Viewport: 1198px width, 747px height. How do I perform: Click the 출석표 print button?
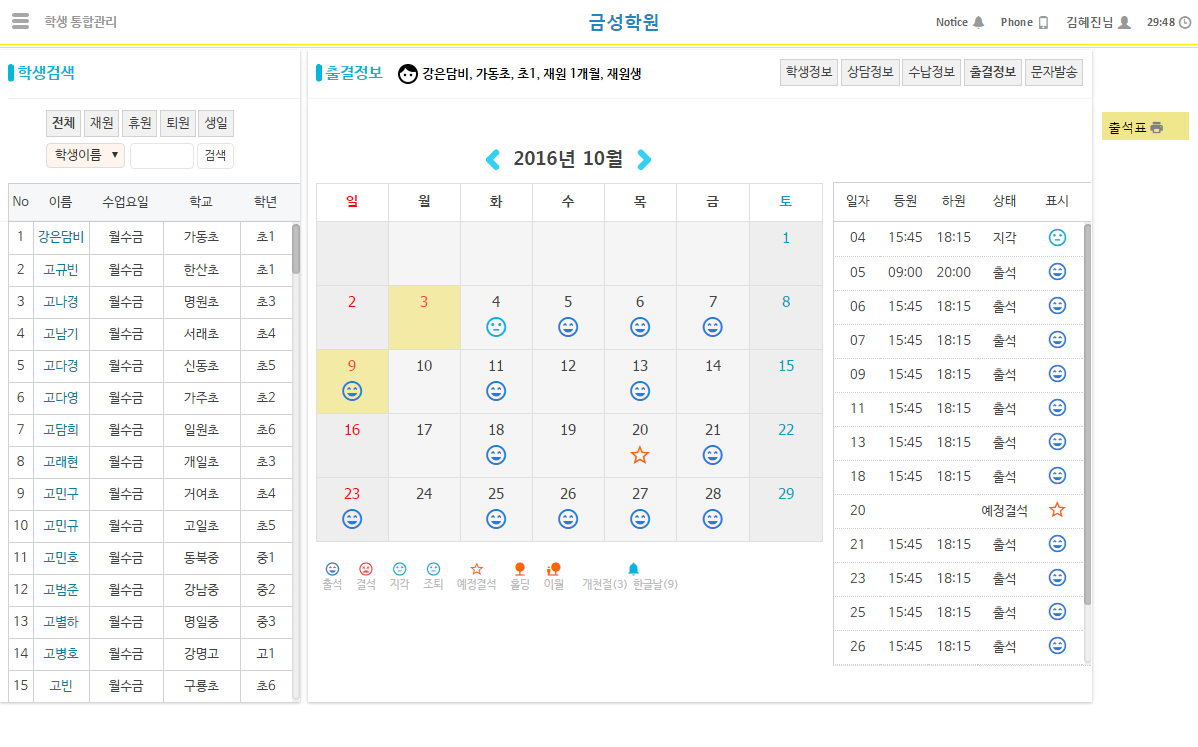point(1145,127)
